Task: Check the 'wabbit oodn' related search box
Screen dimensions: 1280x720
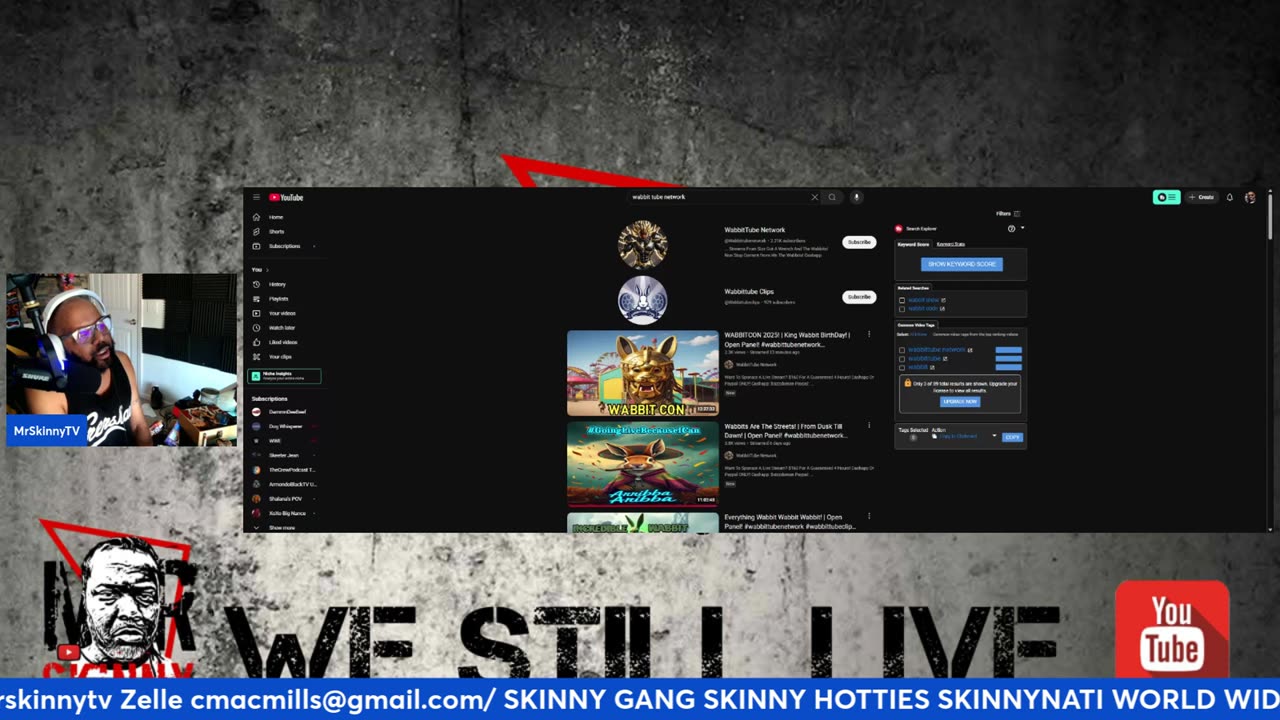Action: click(902, 308)
